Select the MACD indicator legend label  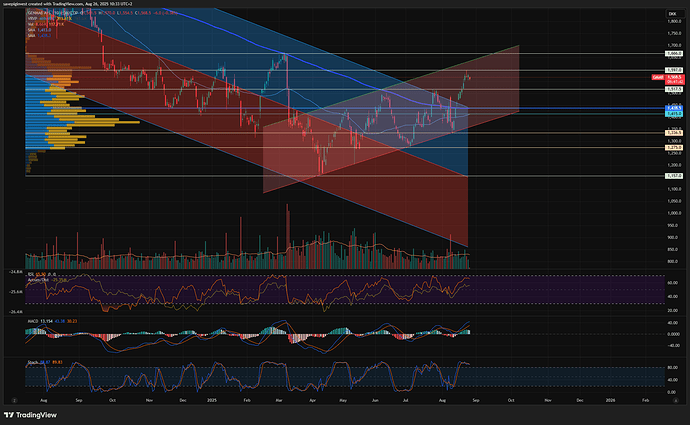(x=33, y=321)
